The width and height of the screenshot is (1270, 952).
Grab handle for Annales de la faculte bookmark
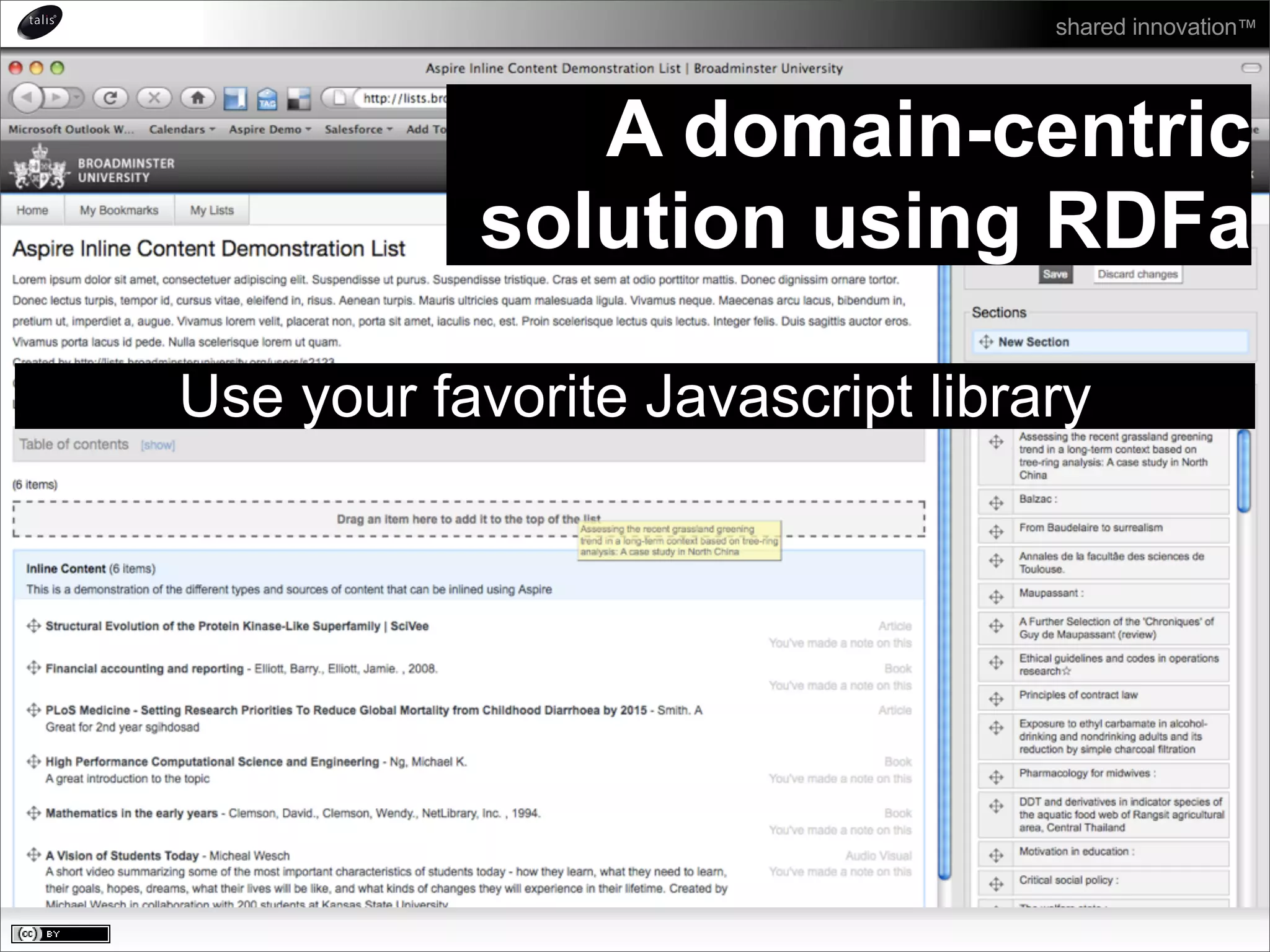point(996,560)
